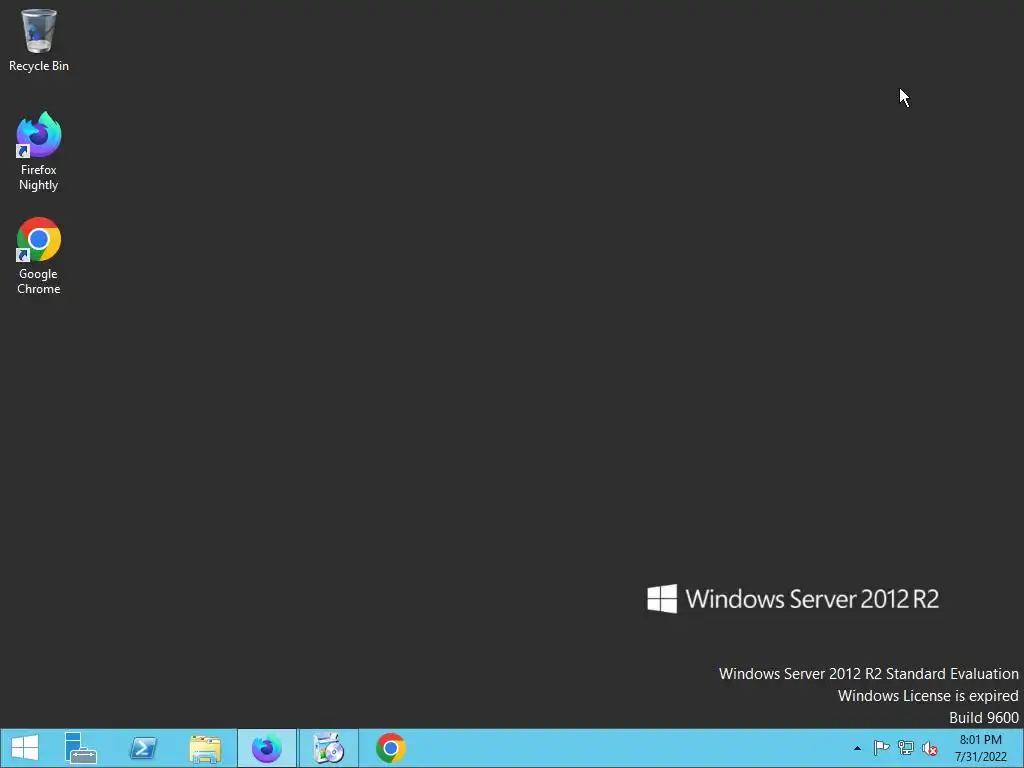Select the Google Chrome desktop shortcut
The width and height of the screenshot is (1024, 768).
pos(39,256)
